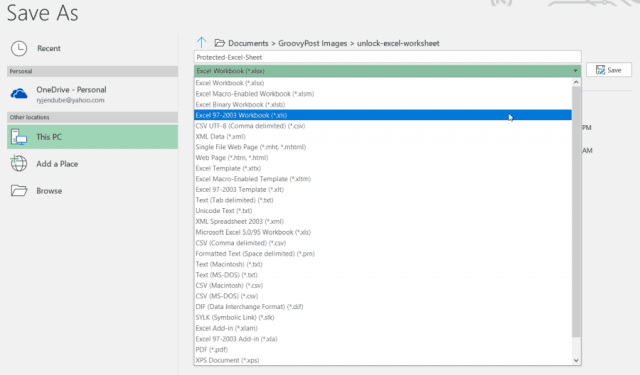This screenshot has width=640, height=375.
Task: Click the Add a Place globe icon
Action: 19,164
